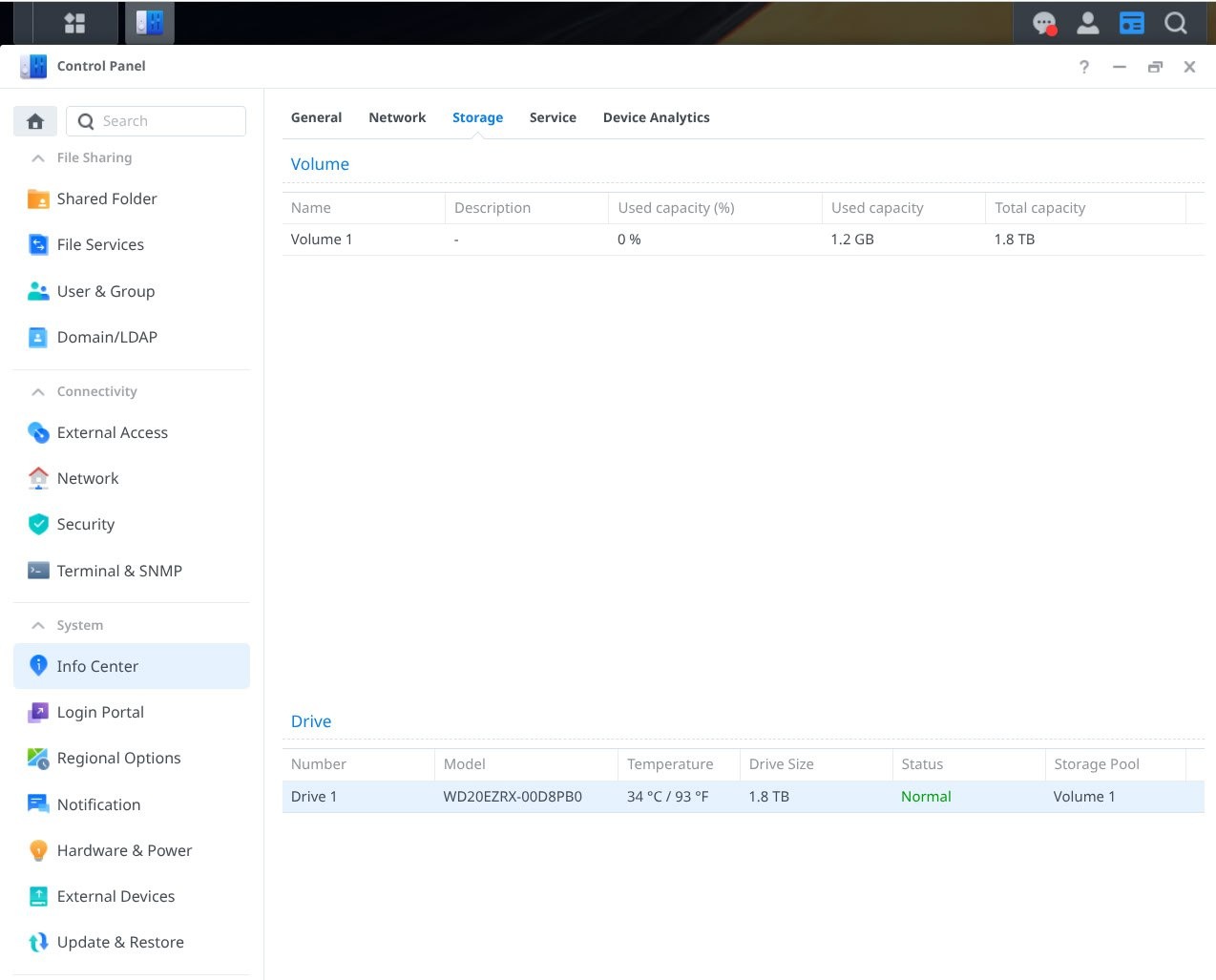1216x980 pixels.
Task: Click the File Services icon
Action: [x=38, y=244]
